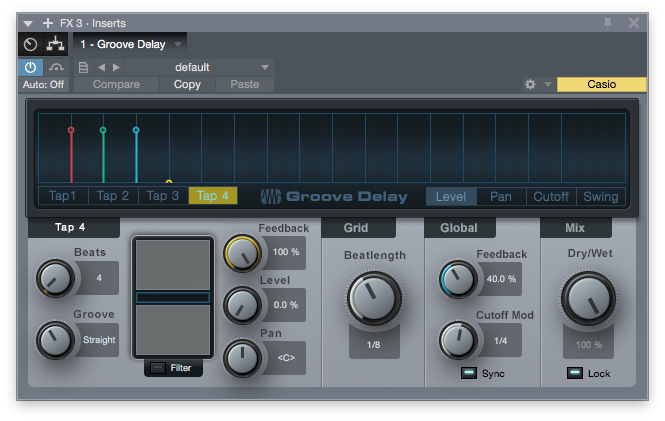This screenshot has height=421, width=665.
Task: Click the sidechain routing icon
Action: click(55, 44)
